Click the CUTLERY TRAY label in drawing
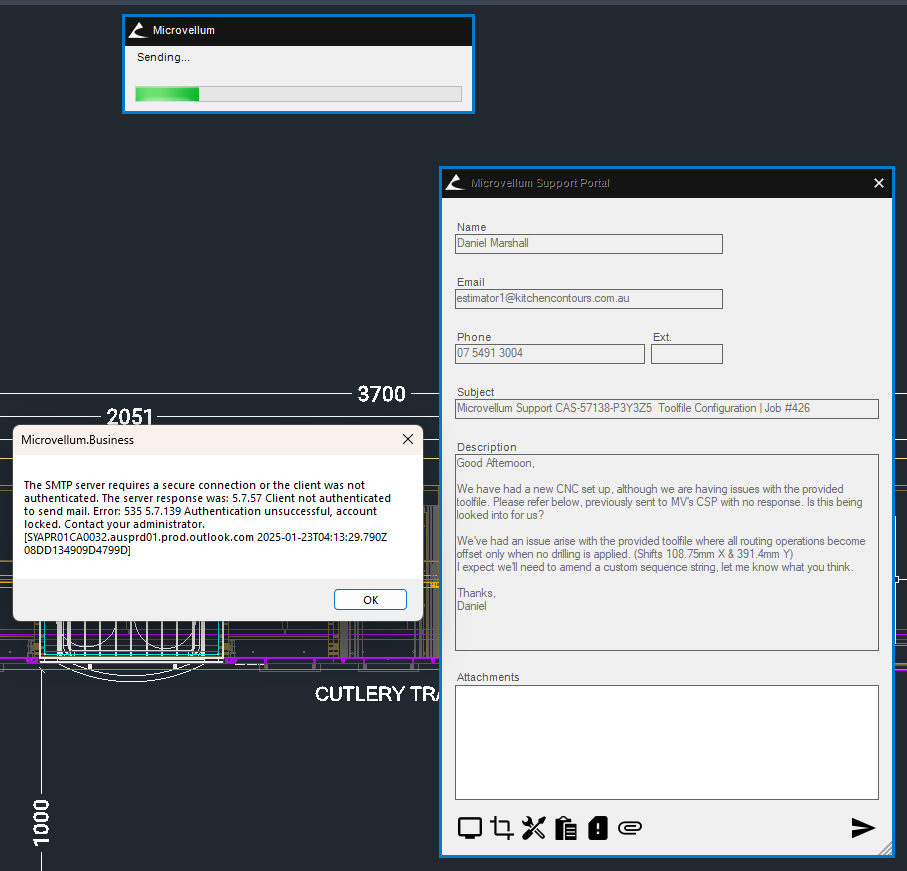907x871 pixels. click(377, 693)
